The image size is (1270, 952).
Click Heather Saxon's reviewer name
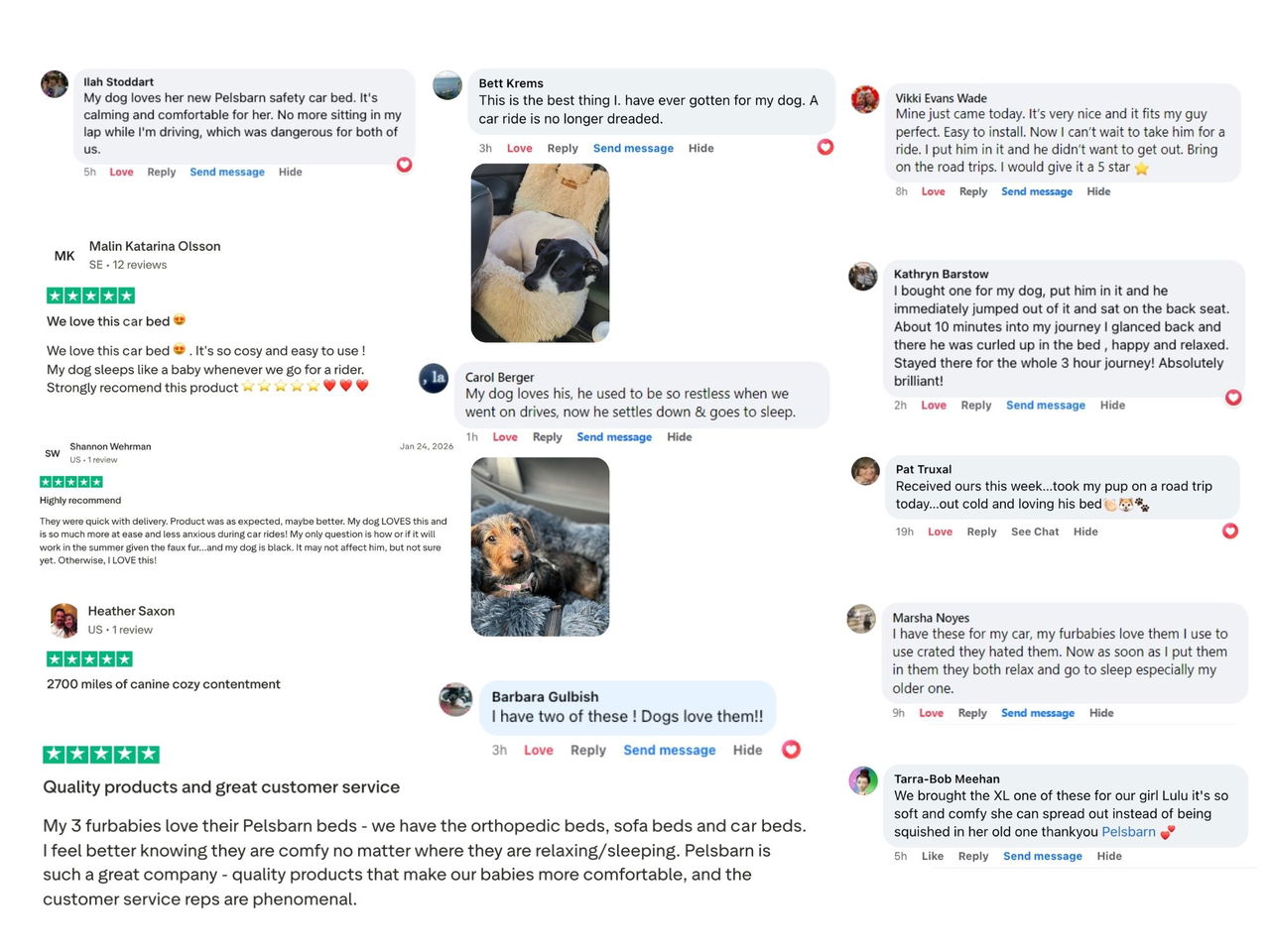pyautogui.click(x=131, y=611)
